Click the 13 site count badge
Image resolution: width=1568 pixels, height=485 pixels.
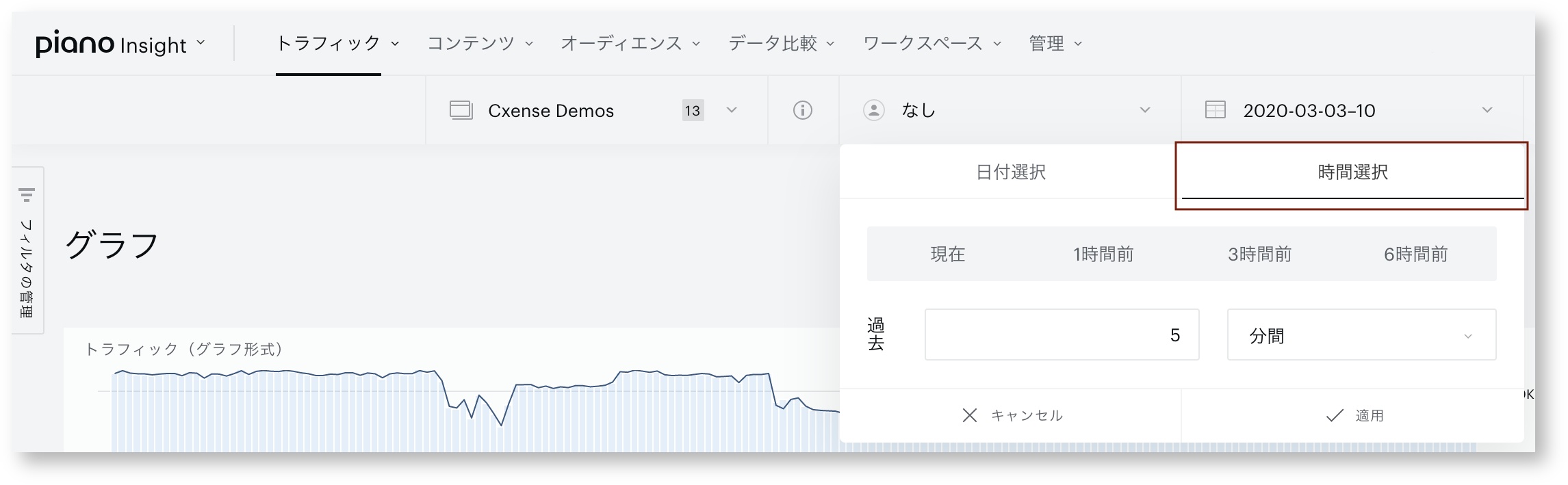point(693,110)
